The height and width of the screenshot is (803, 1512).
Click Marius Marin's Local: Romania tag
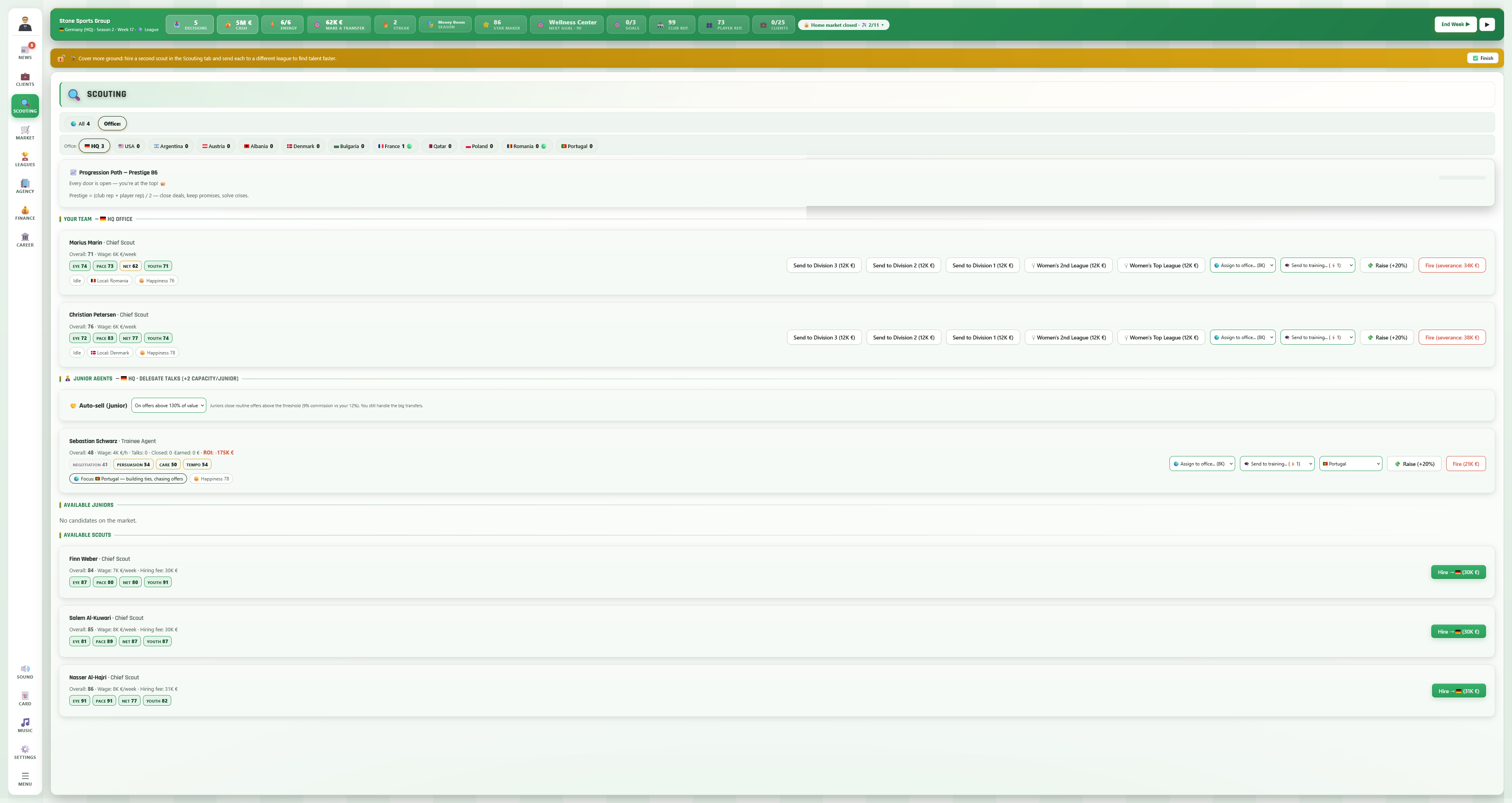(110, 280)
